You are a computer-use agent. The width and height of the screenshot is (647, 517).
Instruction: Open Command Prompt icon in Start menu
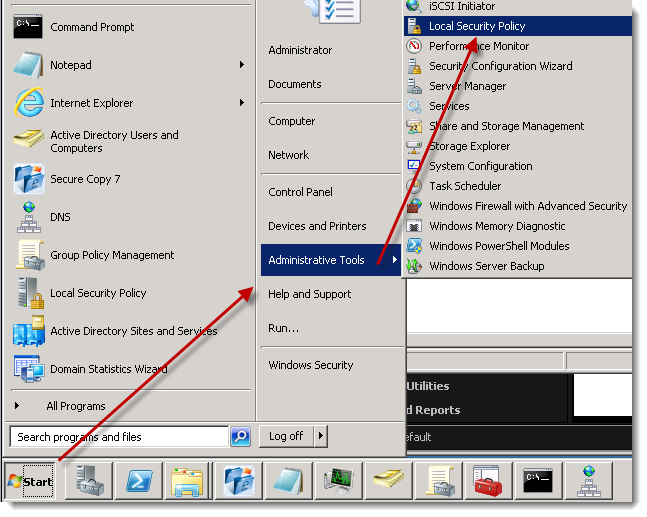(28, 27)
